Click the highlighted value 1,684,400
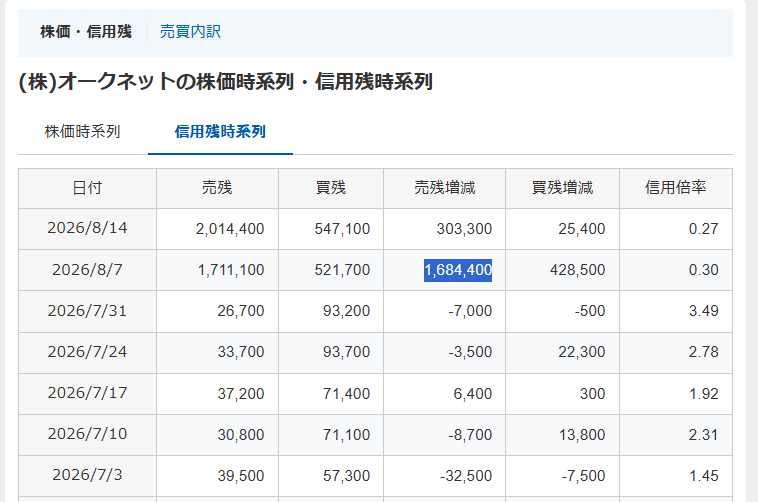 pyautogui.click(x=458, y=270)
